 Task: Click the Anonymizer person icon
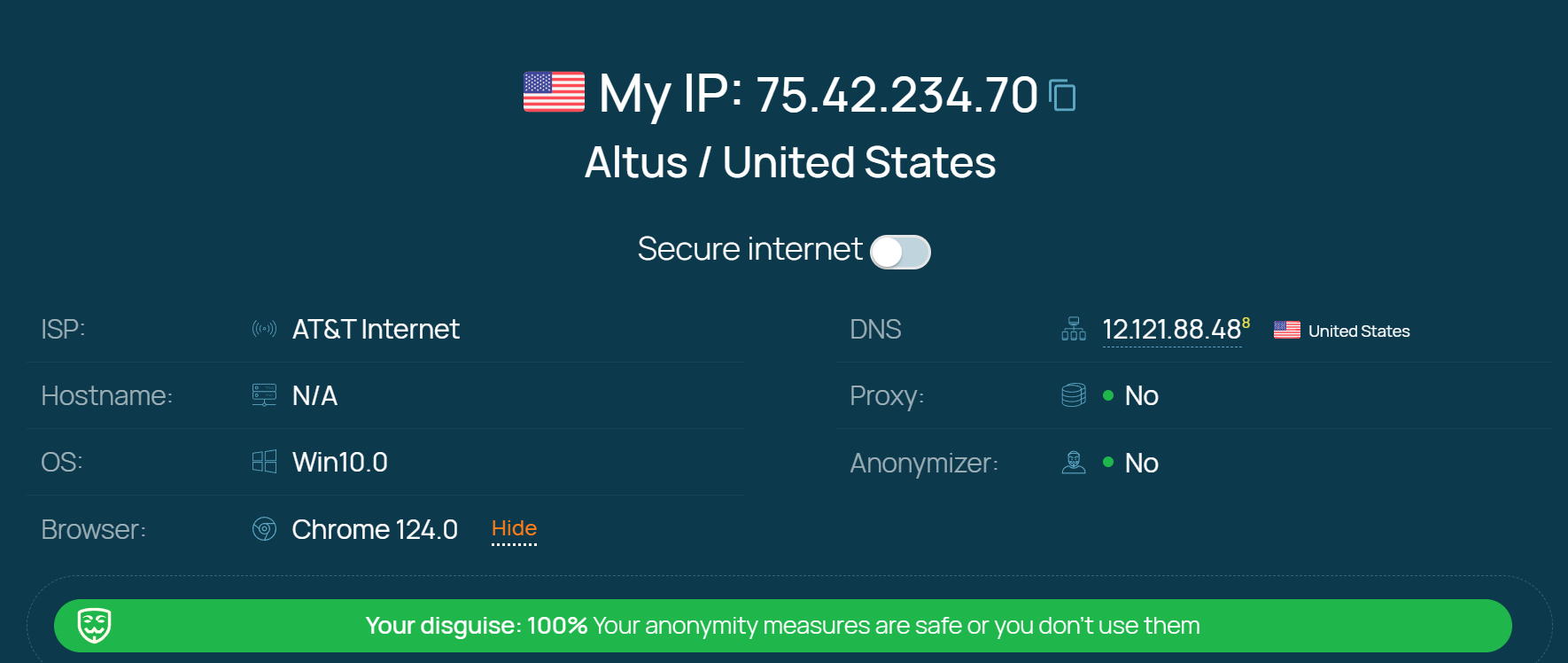pyautogui.click(x=1074, y=463)
